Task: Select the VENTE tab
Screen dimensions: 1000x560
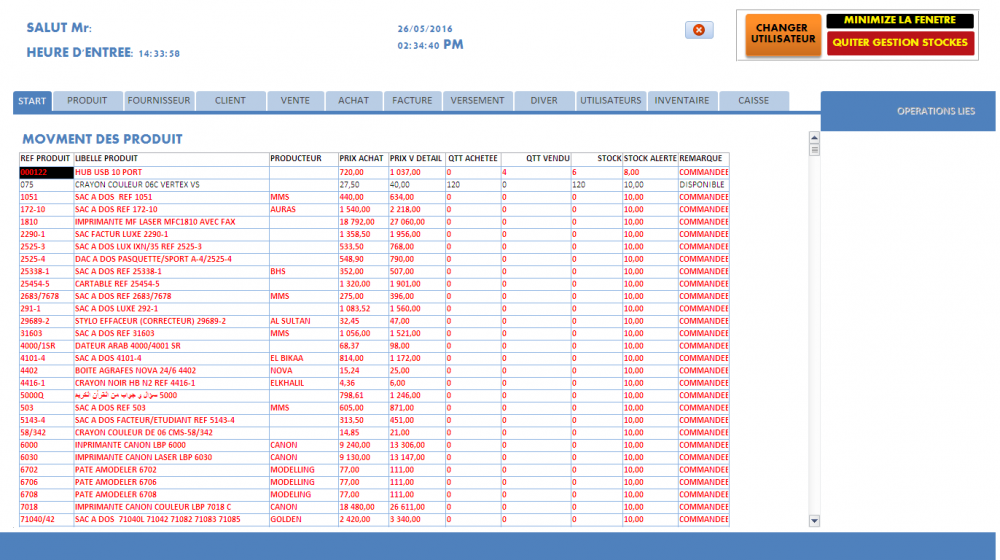Action: click(x=295, y=101)
